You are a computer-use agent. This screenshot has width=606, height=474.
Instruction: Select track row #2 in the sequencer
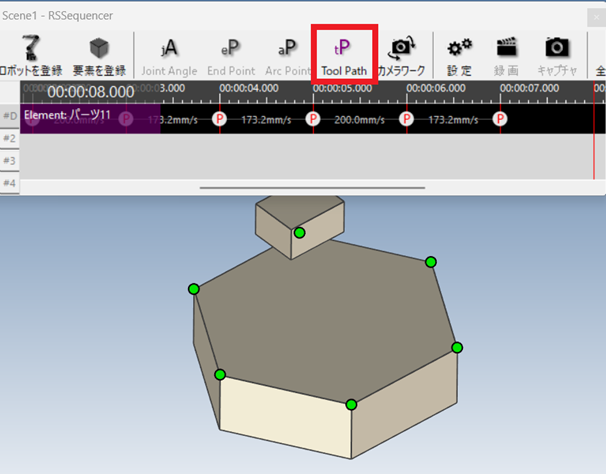click(300, 139)
